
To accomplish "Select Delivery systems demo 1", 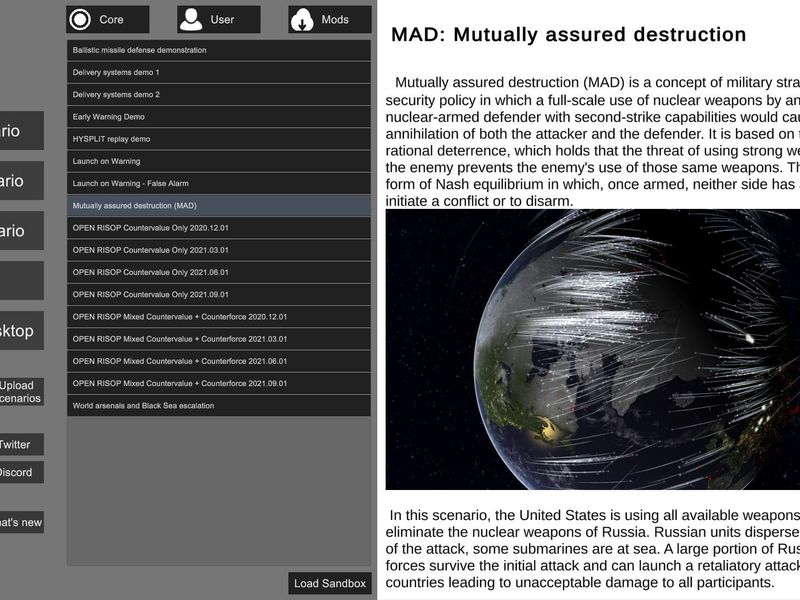I will (x=219, y=72).
